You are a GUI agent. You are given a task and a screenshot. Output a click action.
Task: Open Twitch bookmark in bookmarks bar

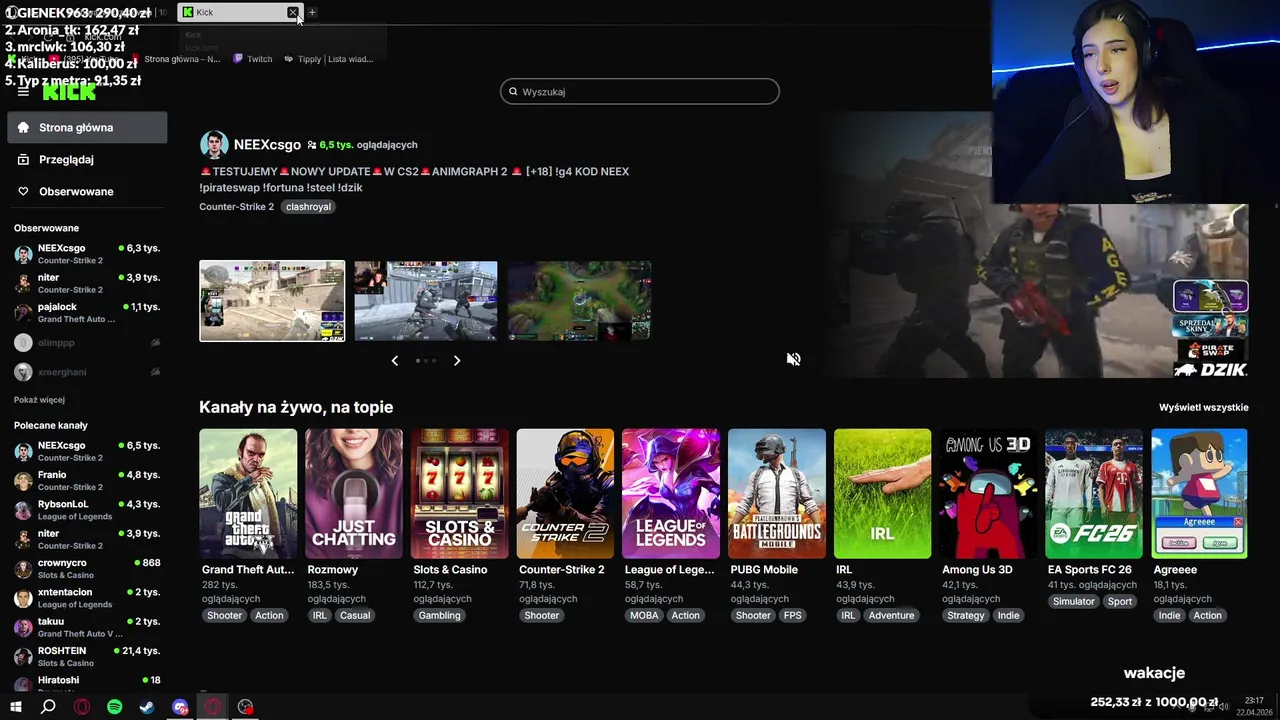coord(252,59)
